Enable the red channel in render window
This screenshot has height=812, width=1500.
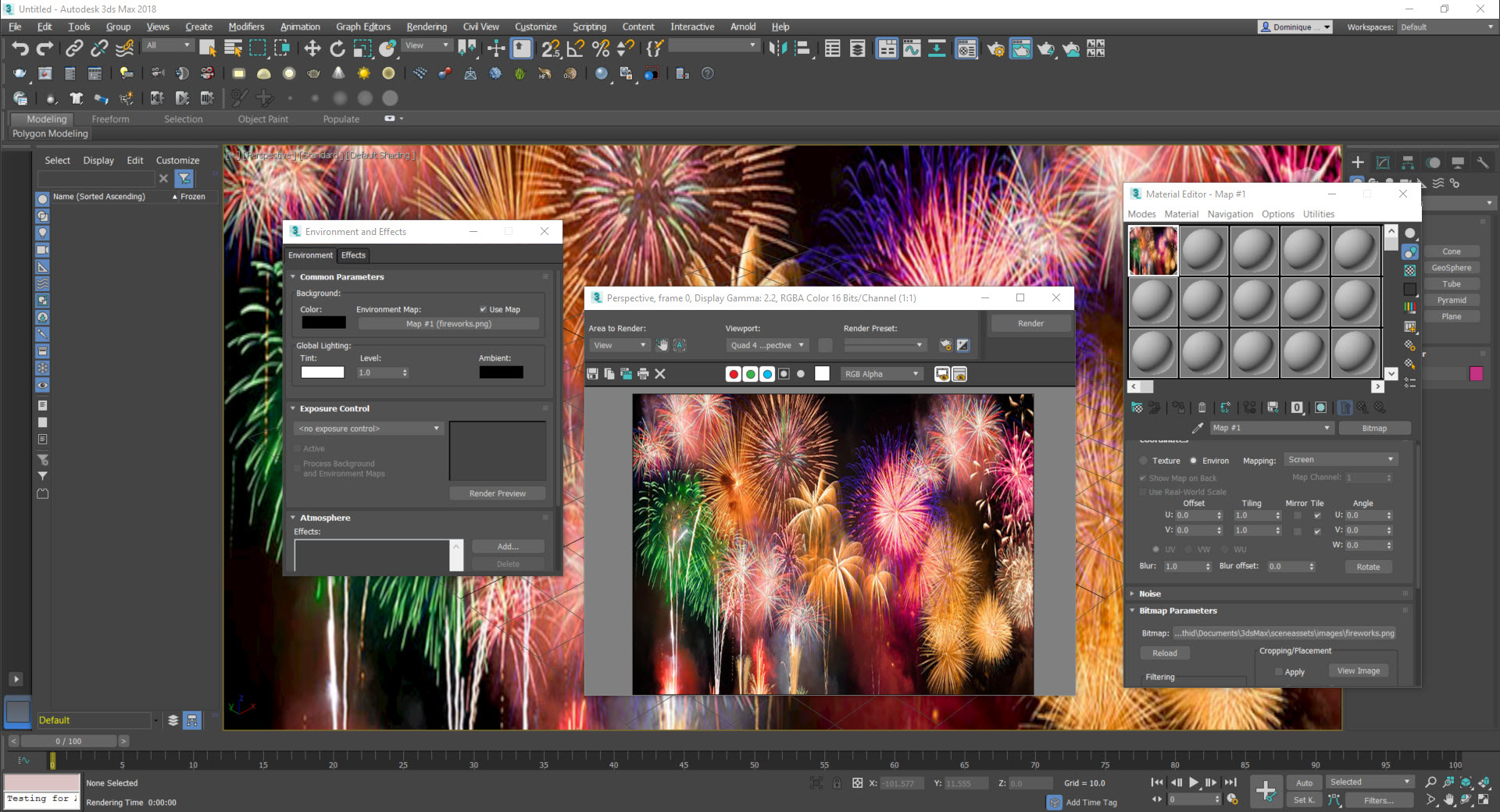pyautogui.click(x=733, y=374)
